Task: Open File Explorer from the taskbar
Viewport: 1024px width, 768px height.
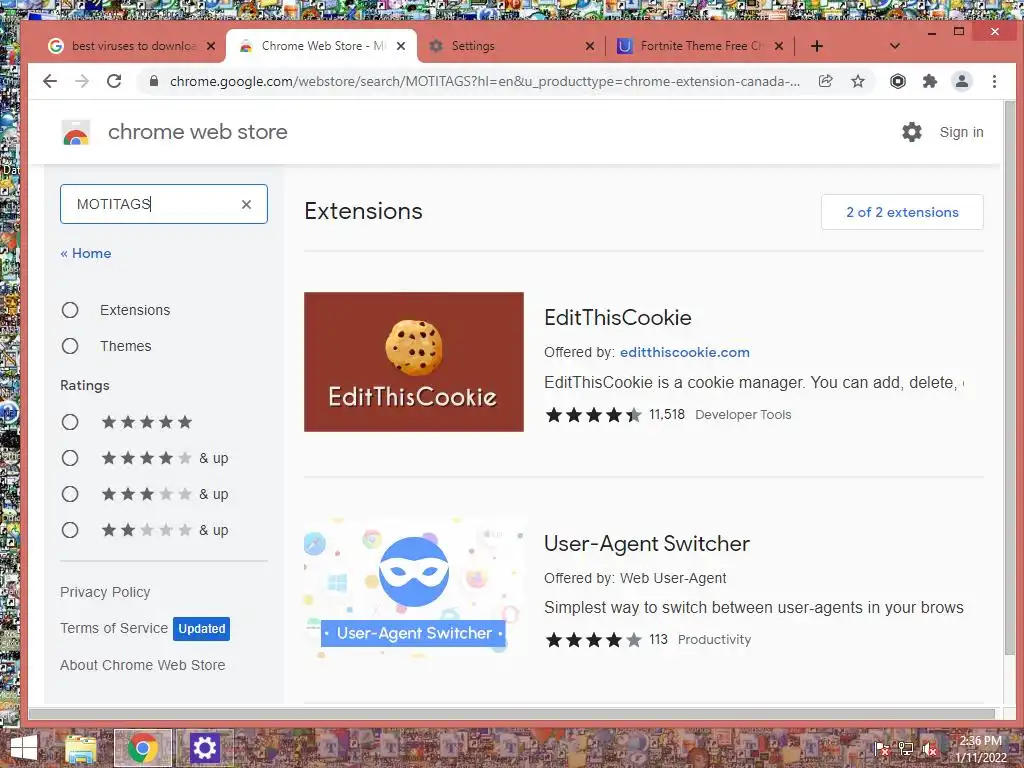Action: click(x=81, y=748)
